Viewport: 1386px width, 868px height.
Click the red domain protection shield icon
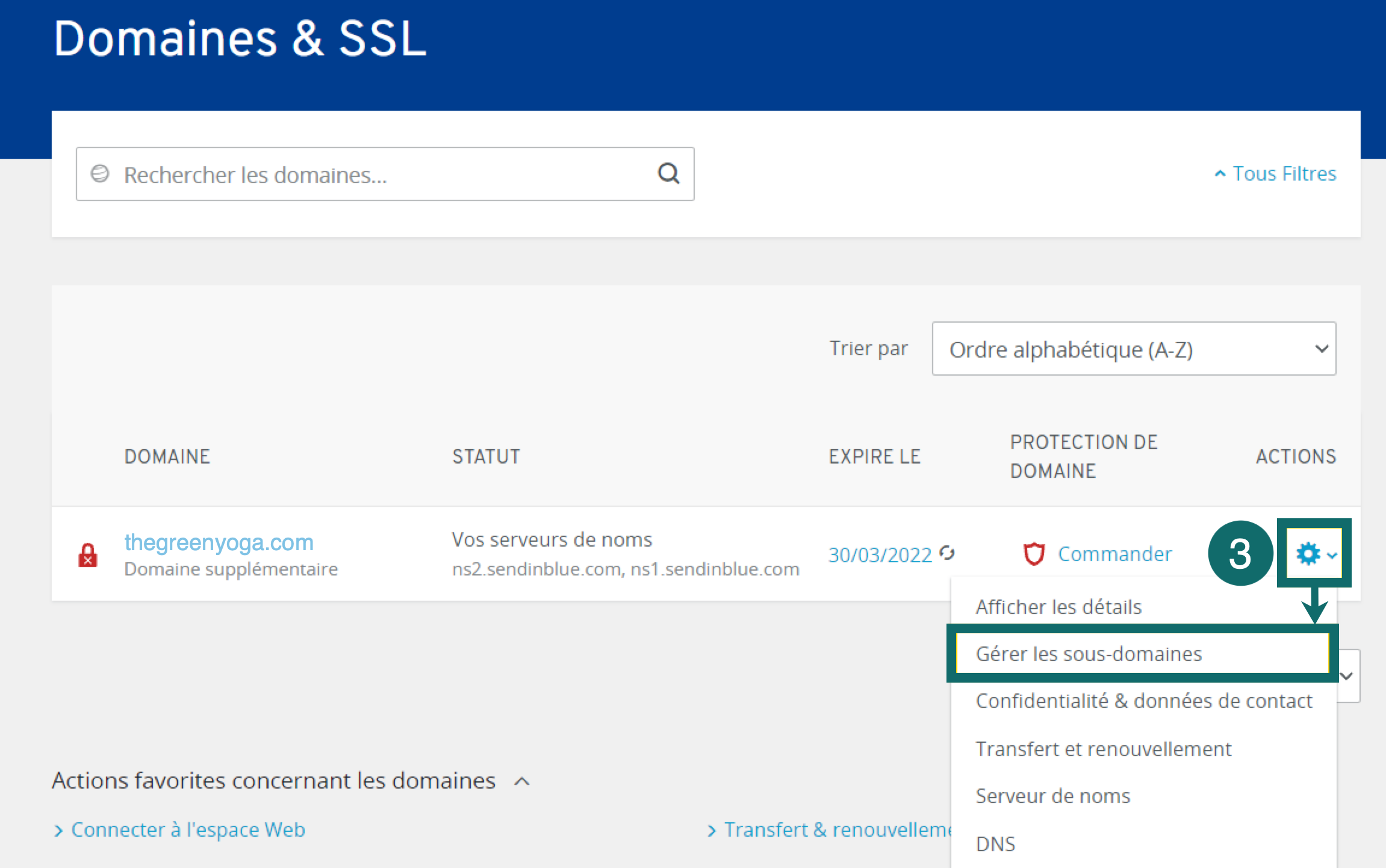pos(1034,554)
